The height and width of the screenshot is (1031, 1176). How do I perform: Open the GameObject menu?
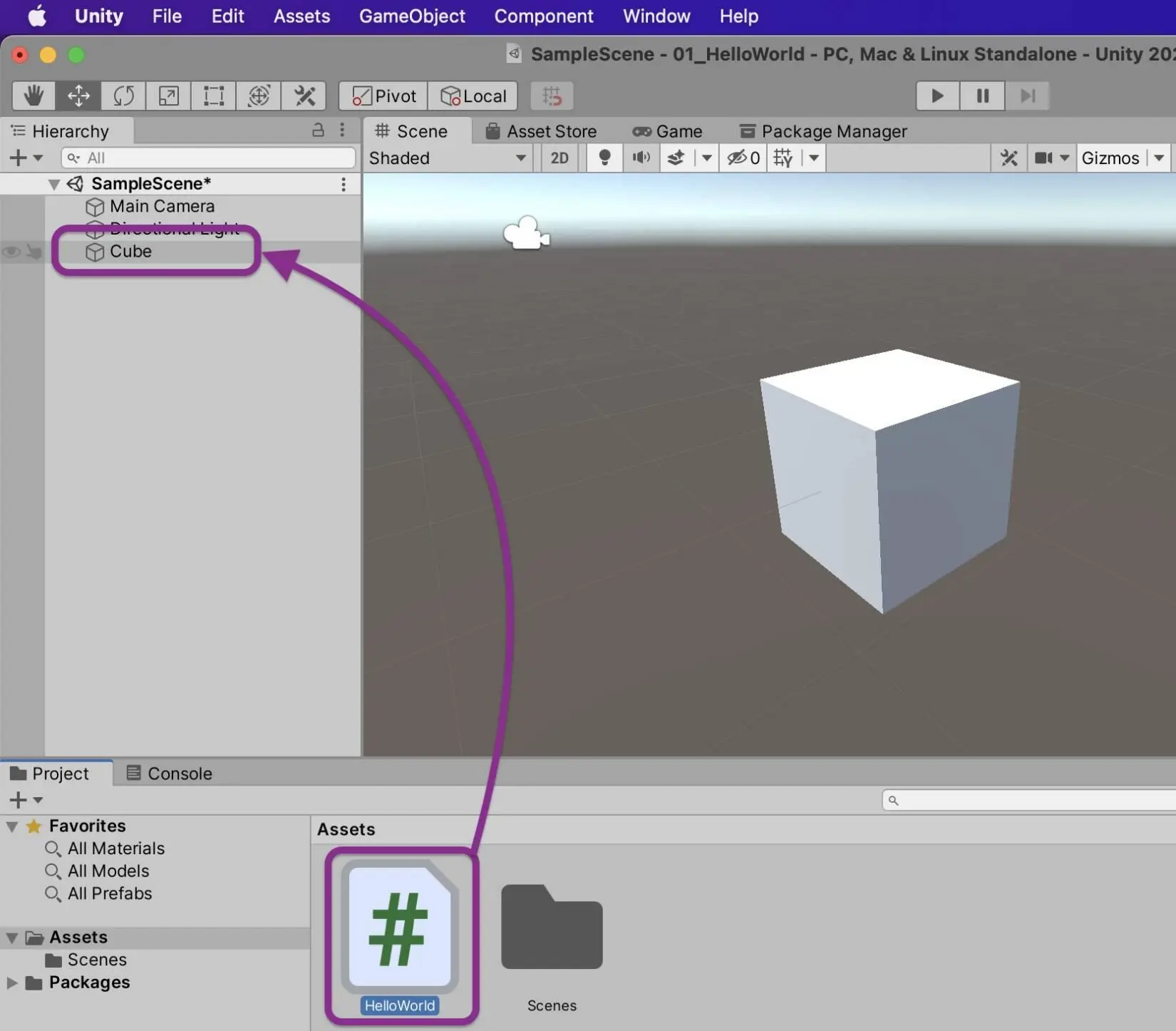412,16
